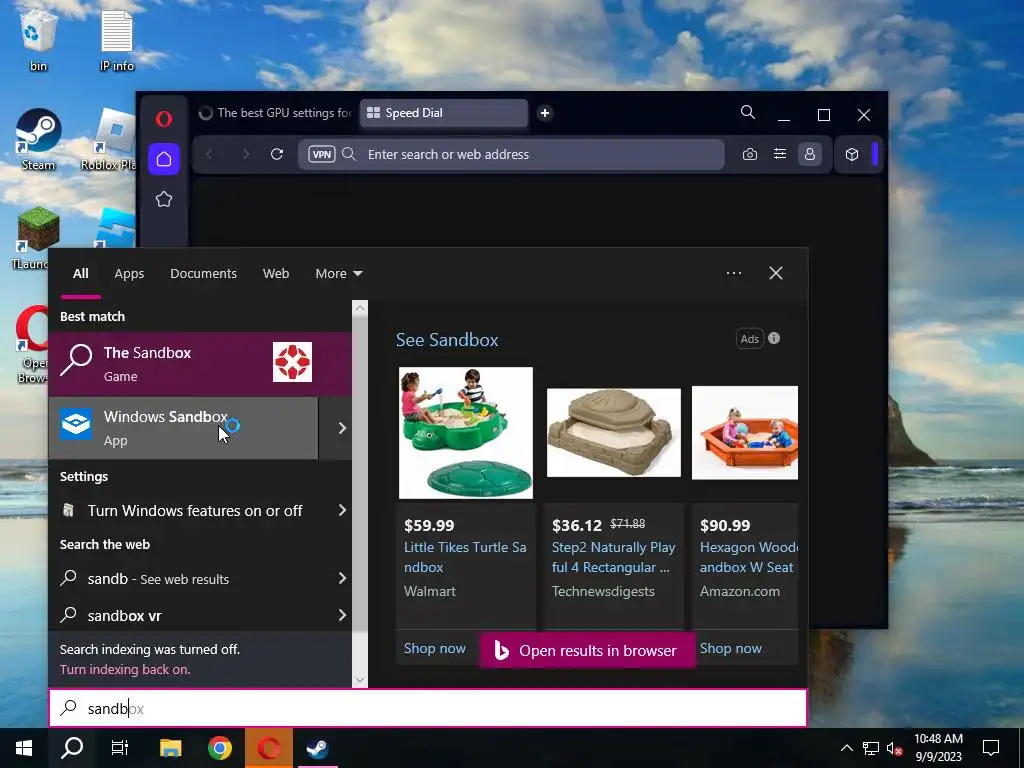
Task: Click Shop now under Amazon.com listing
Action: [730, 648]
